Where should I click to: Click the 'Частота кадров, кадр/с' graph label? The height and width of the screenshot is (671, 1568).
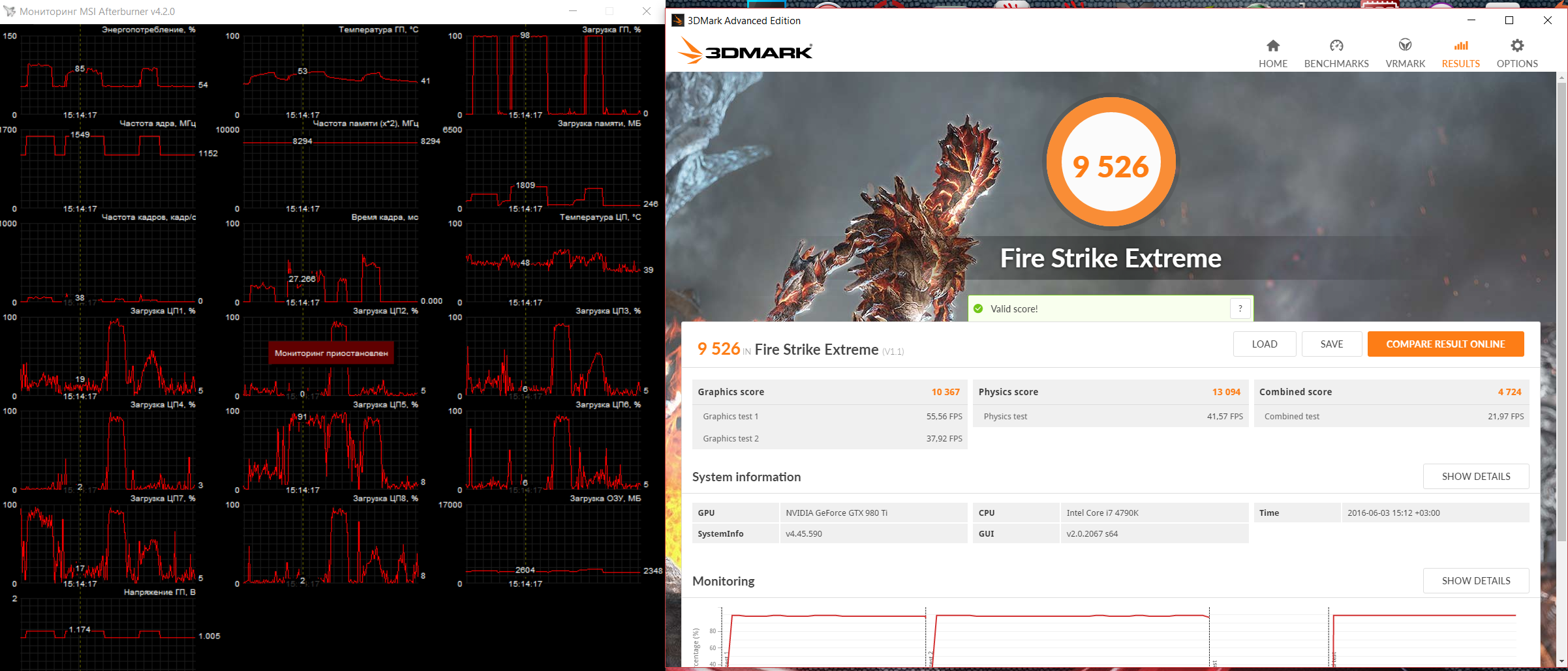pos(149,217)
